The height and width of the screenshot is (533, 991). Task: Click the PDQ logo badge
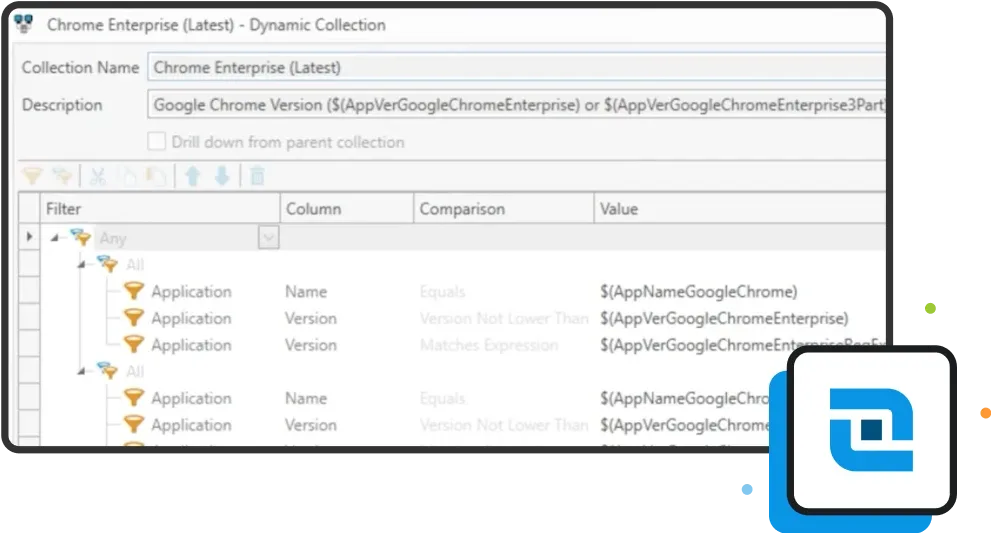pos(872,430)
